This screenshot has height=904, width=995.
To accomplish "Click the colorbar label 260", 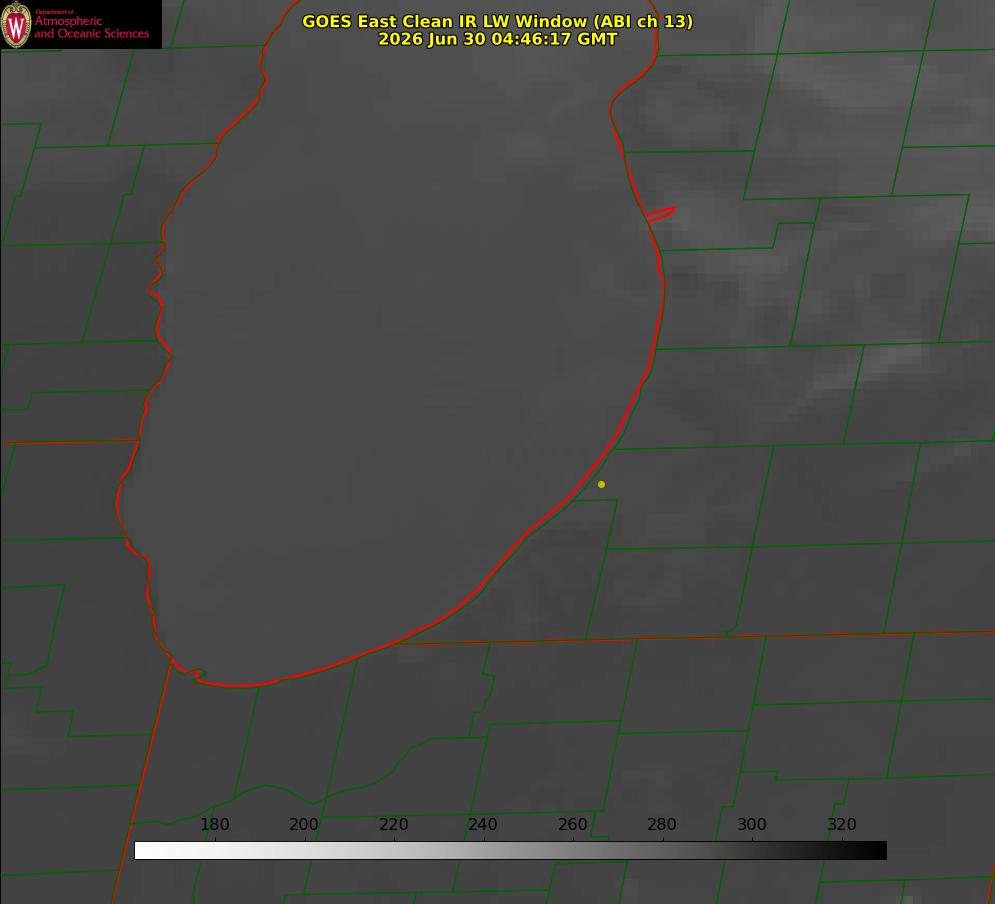I will [x=572, y=824].
